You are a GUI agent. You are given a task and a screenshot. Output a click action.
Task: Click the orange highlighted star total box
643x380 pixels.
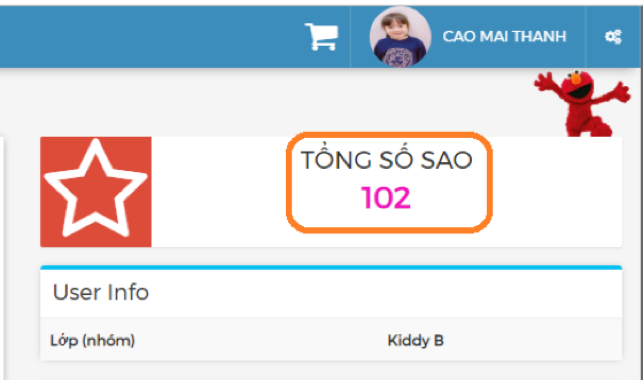pyautogui.click(x=389, y=183)
